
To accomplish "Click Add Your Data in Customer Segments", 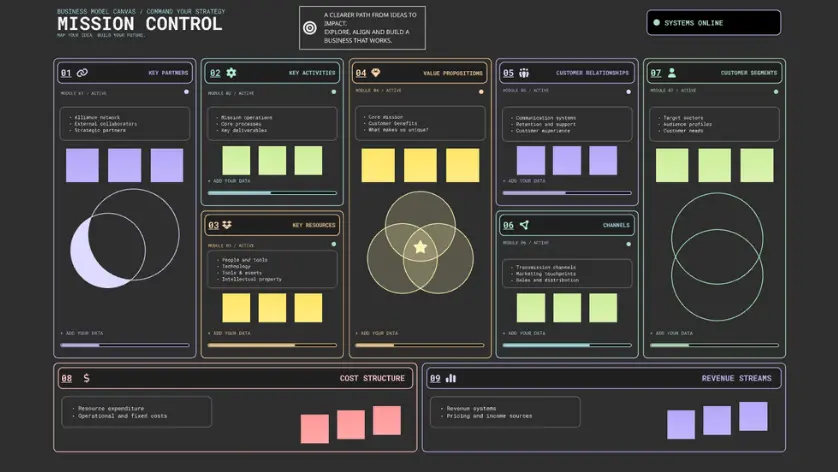I will tap(672, 333).
